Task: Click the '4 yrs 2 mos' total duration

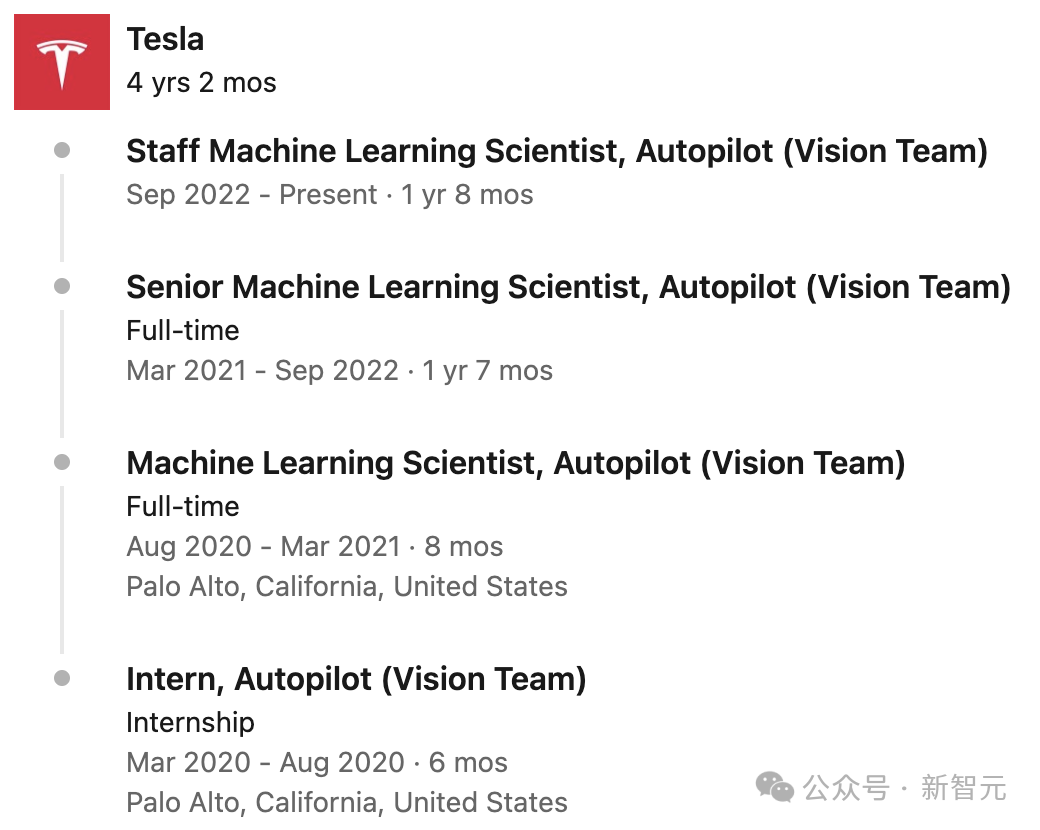Action: pyautogui.click(x=202, y=83)
